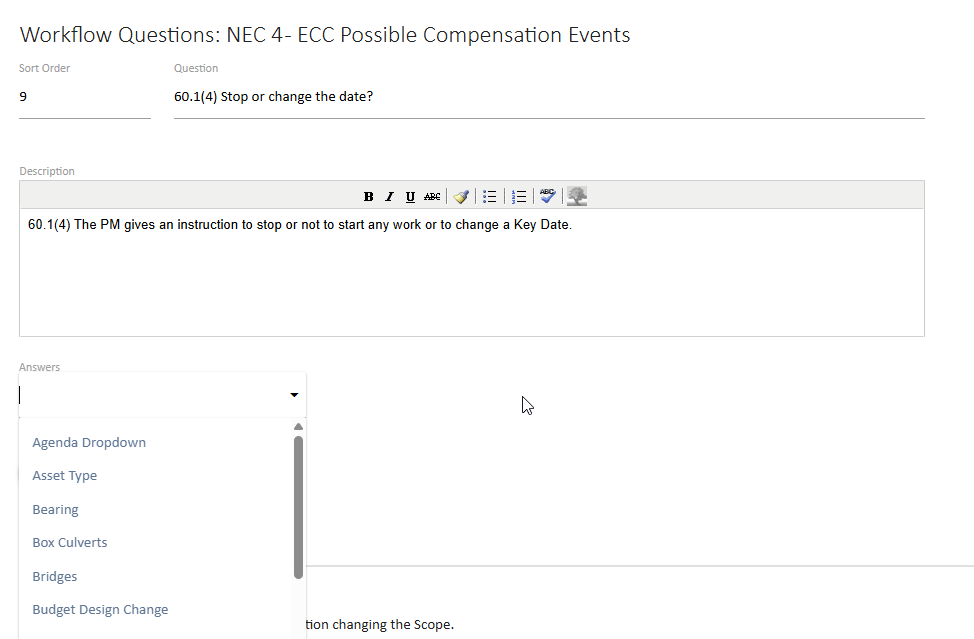This screenshot has width=974, height=639.
Task: Choose Bridges in the dropdown list
Action: [55, 577]
